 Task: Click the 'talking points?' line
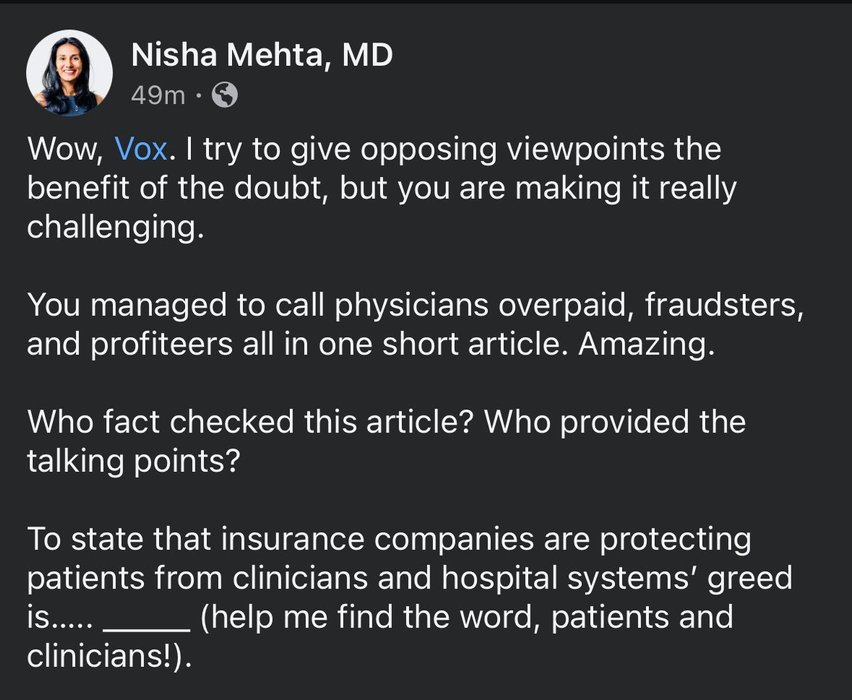133,461
